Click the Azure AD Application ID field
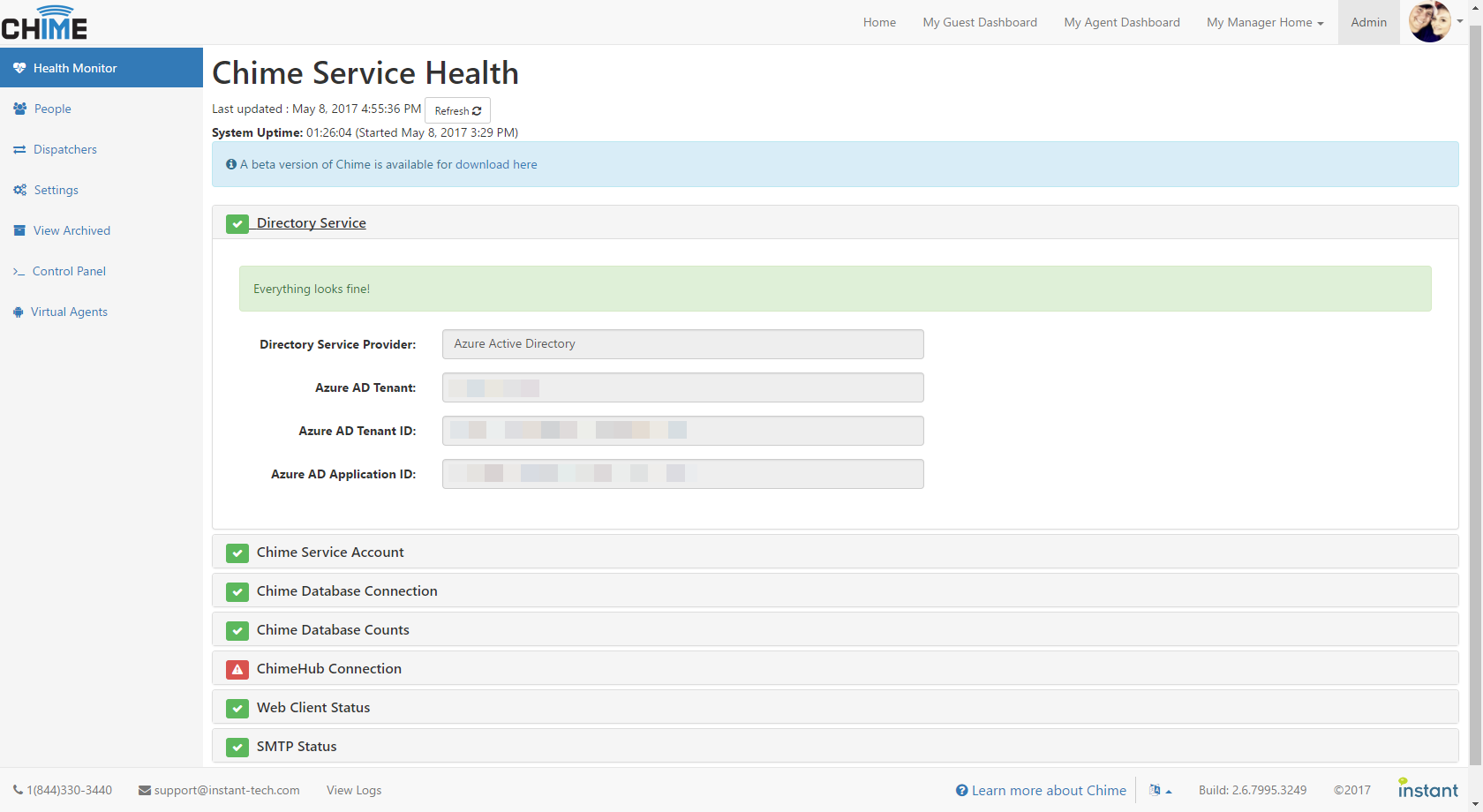This screenshot has width=1483, height=812. pyautogui.click(x=682, y=474)
